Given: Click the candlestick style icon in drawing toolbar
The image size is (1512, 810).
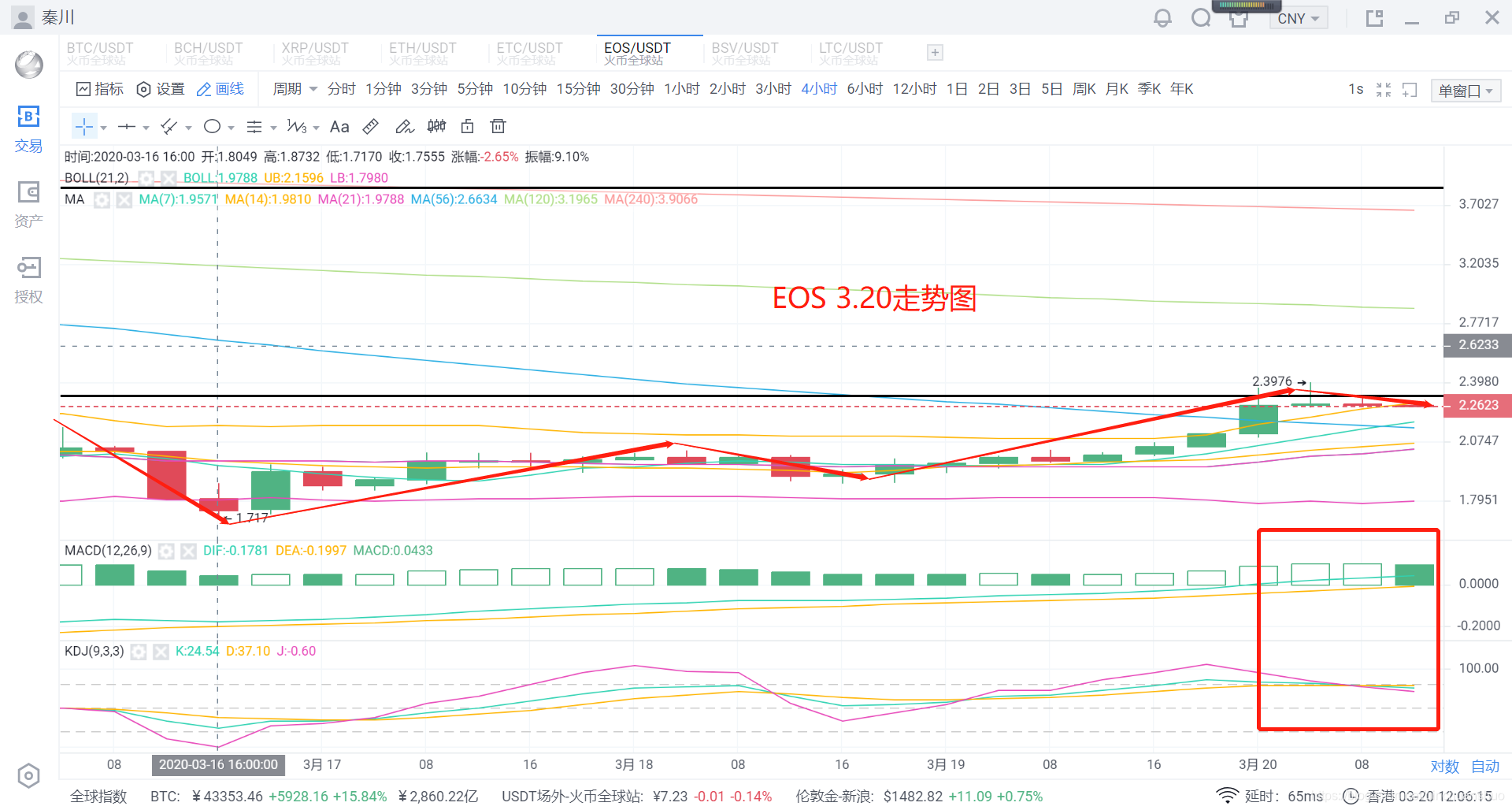Looking at the screenshot, I should click(x=436, y=127).
